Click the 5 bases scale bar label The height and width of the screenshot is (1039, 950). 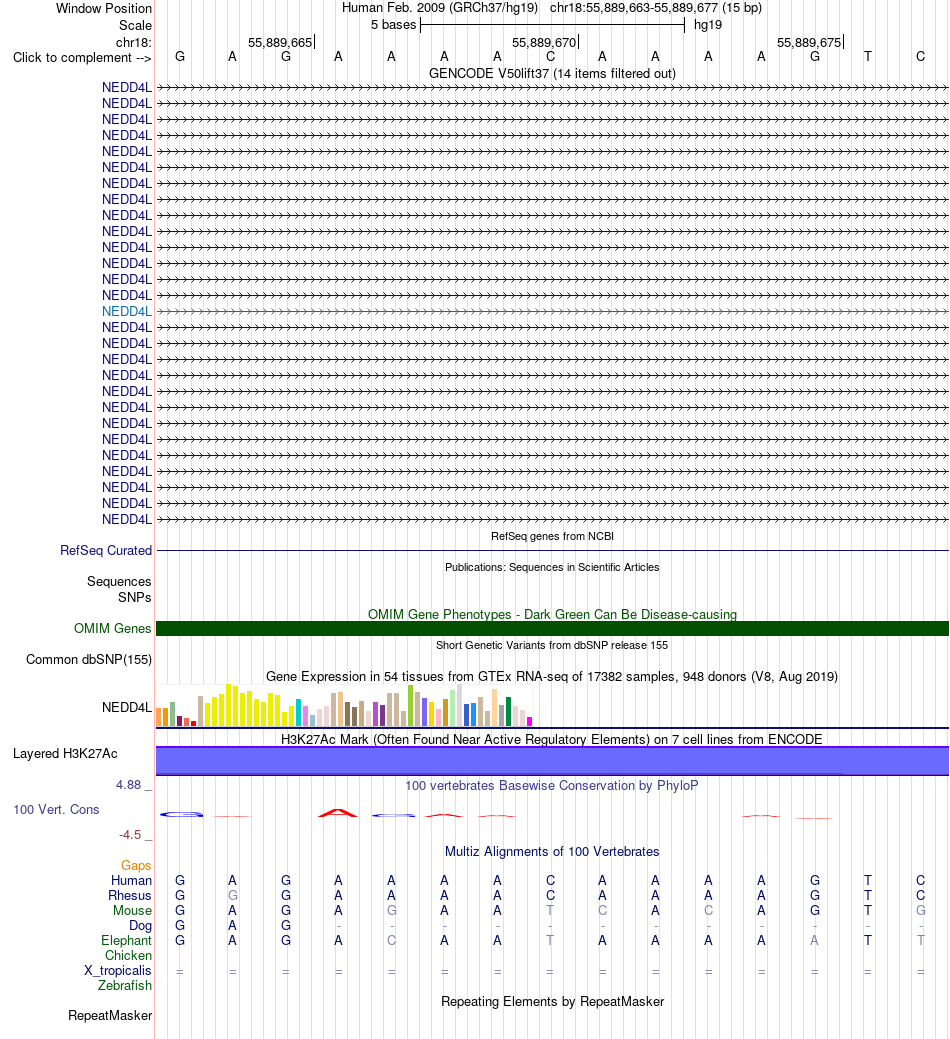point(394,25)
